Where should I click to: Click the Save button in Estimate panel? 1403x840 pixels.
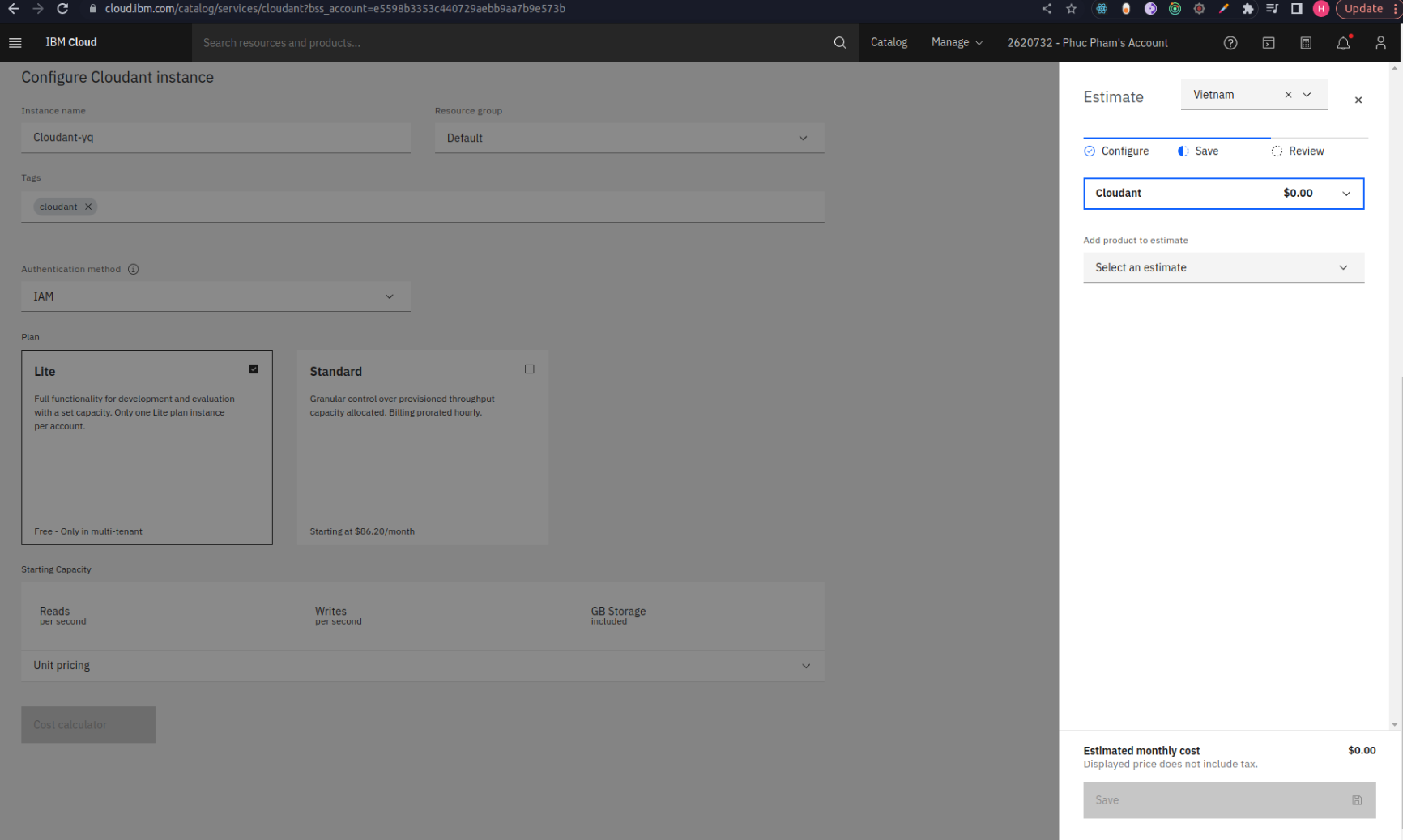[1229, 800]
